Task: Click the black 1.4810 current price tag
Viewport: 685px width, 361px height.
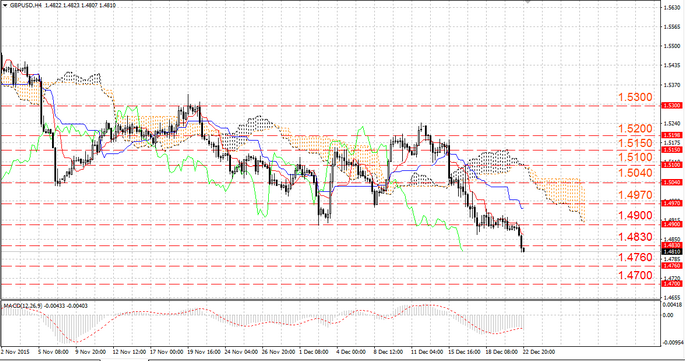Action: (x=672, y=252)
